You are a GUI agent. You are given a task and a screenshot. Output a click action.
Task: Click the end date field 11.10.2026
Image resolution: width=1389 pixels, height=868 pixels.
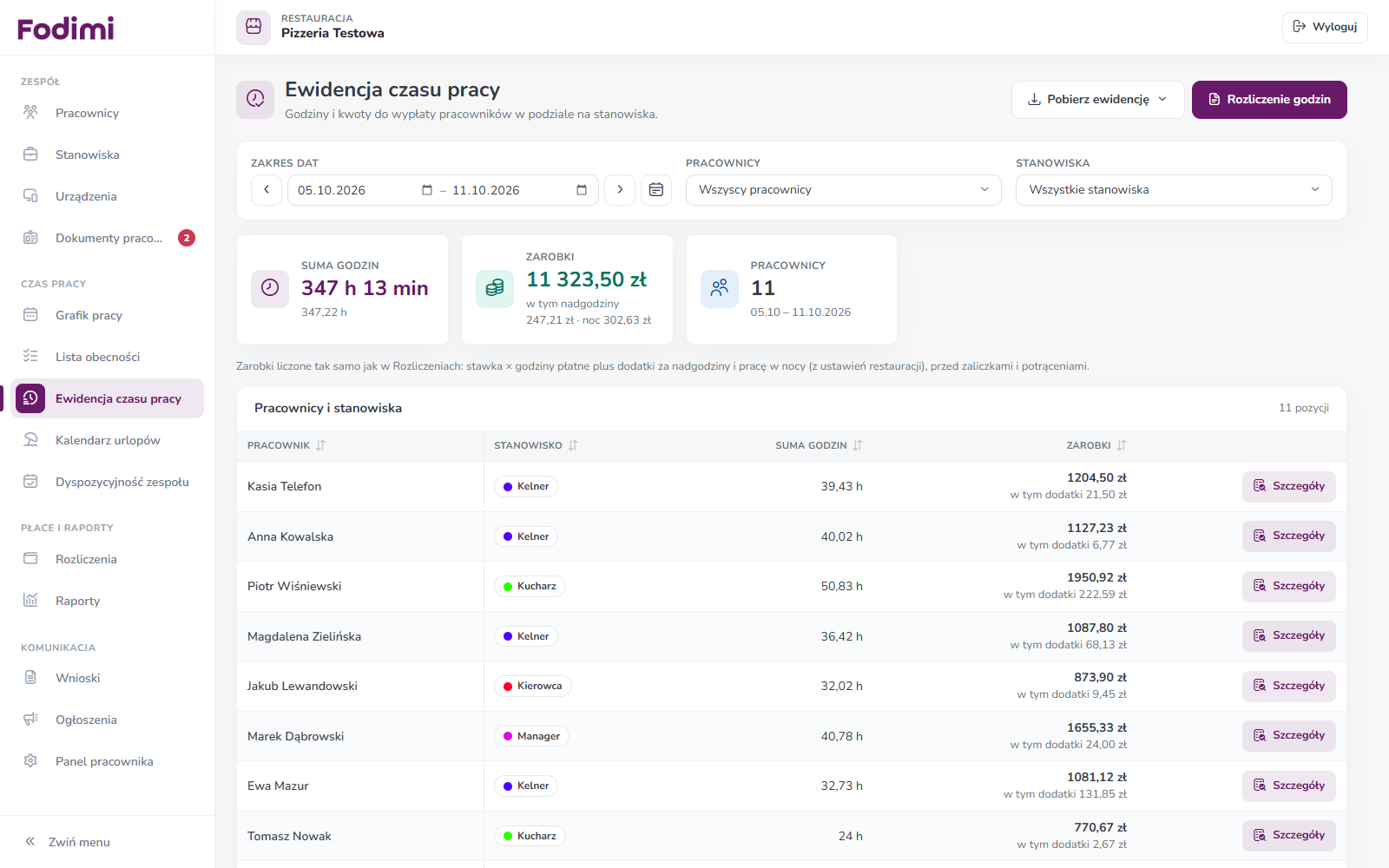coord(519,190)
